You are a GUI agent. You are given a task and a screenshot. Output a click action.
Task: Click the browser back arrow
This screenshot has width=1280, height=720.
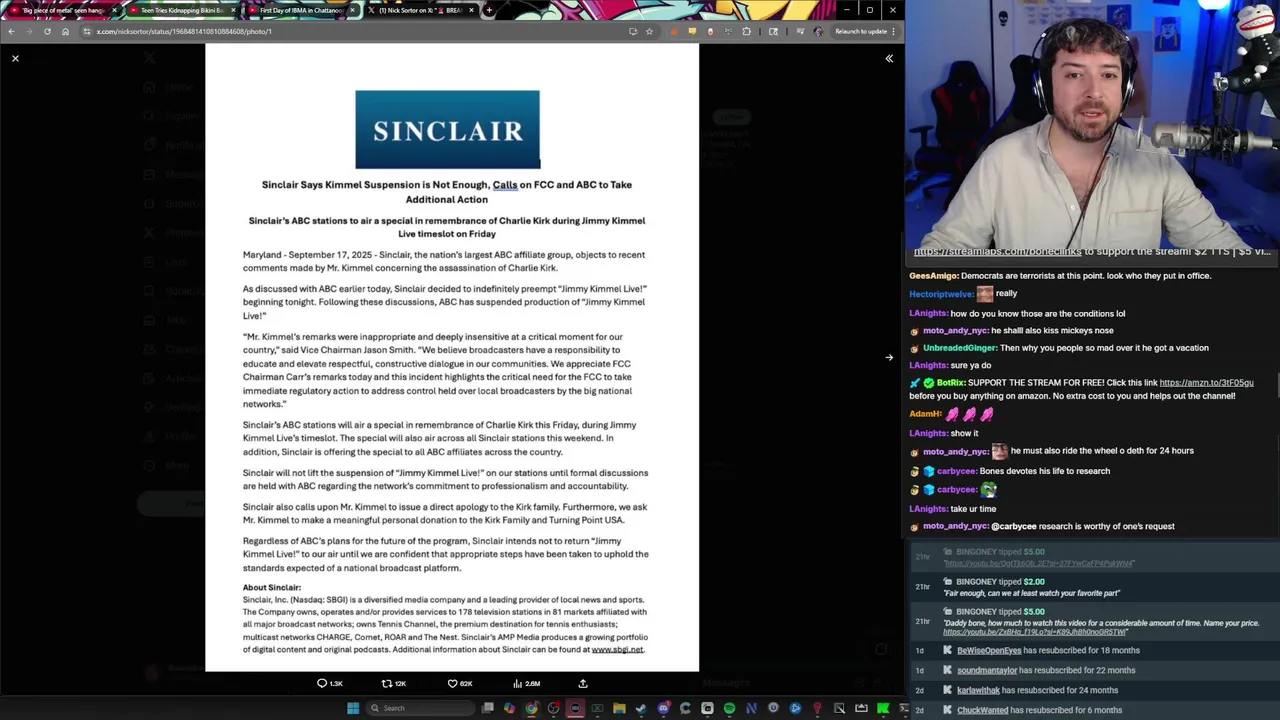11,31
